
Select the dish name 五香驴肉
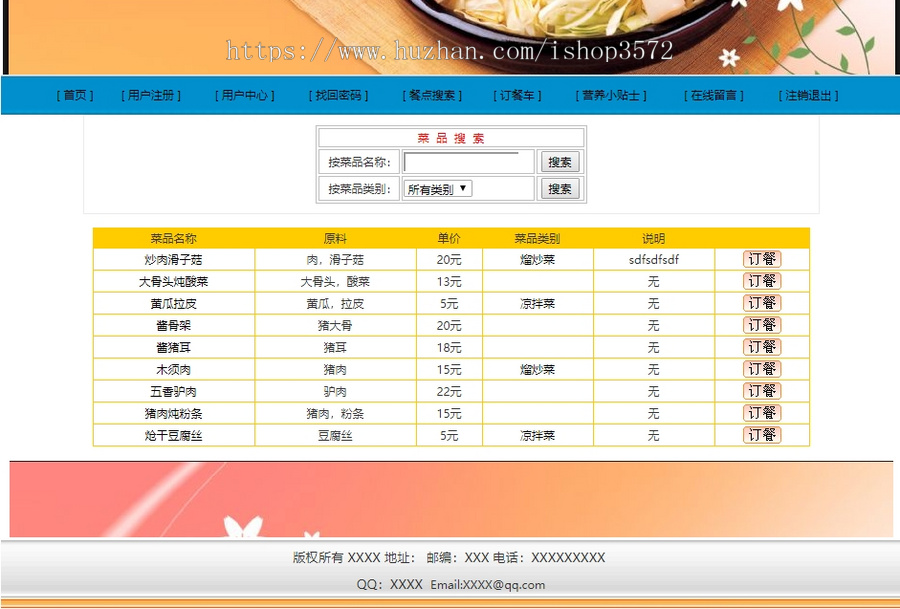point(173,391)
